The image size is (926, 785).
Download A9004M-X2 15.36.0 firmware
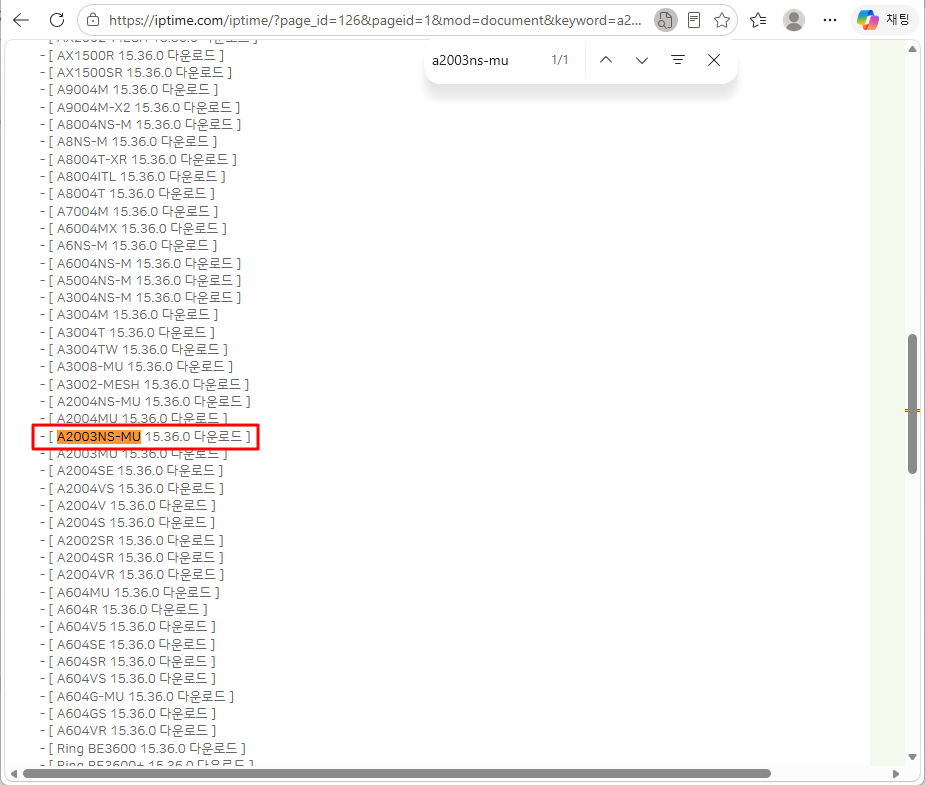[144, 108]
